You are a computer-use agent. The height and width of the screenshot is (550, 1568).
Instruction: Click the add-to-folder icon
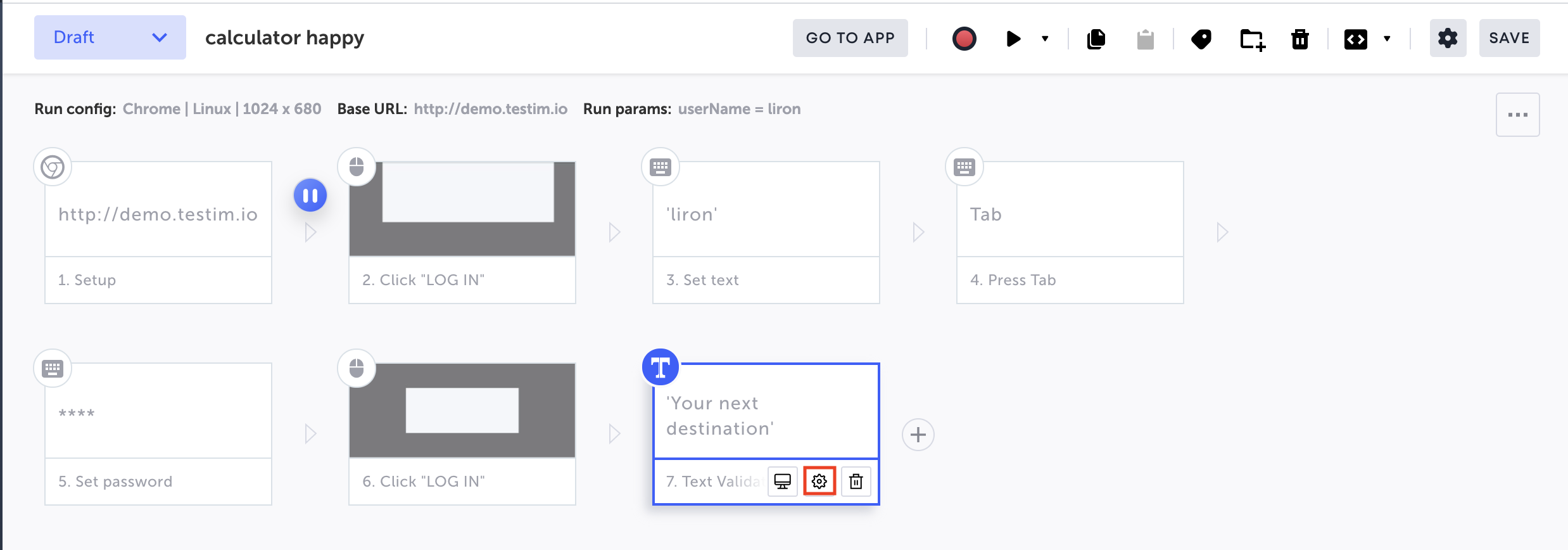click(x=1252, y=39)
